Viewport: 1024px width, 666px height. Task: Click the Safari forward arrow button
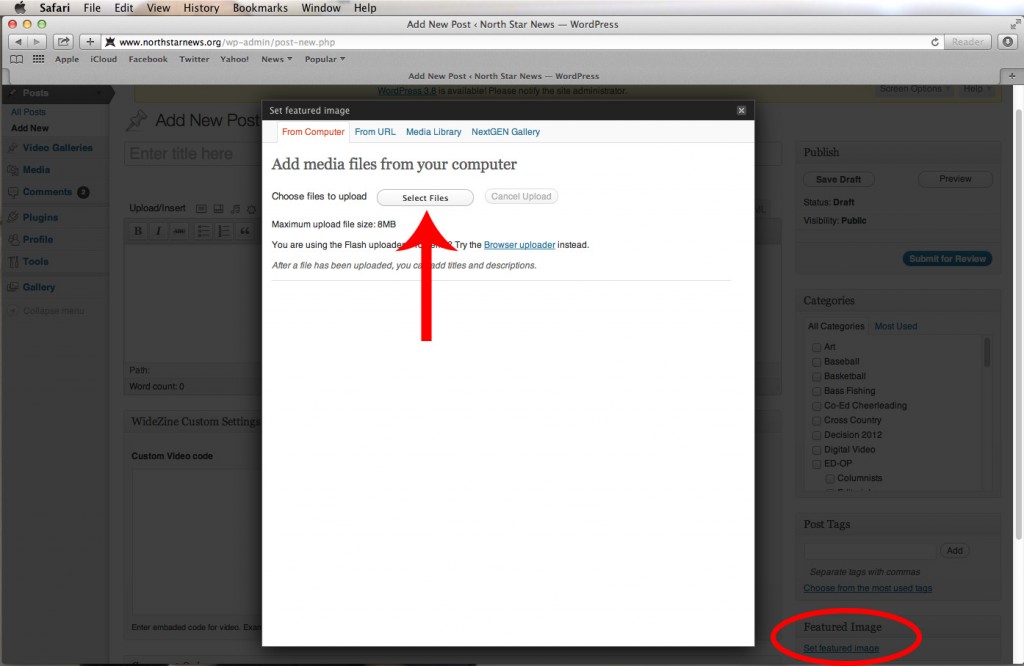[x=37, y=42]
